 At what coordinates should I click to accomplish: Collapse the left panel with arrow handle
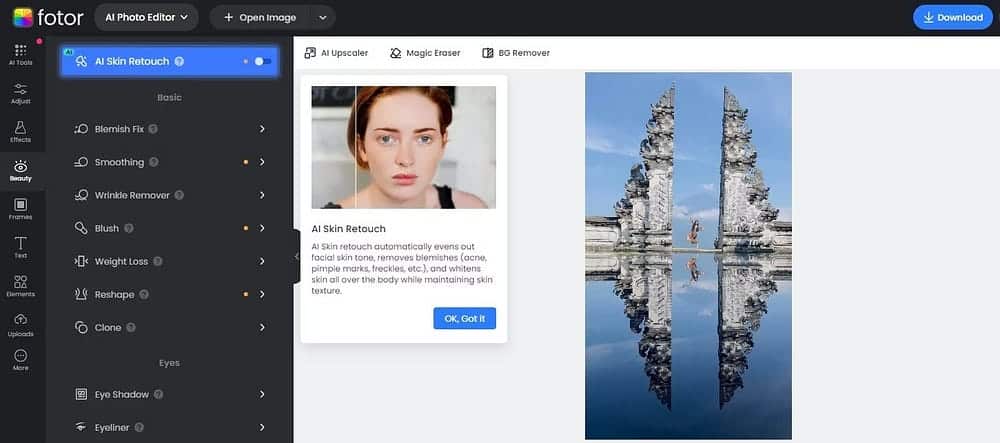point(296,257)
